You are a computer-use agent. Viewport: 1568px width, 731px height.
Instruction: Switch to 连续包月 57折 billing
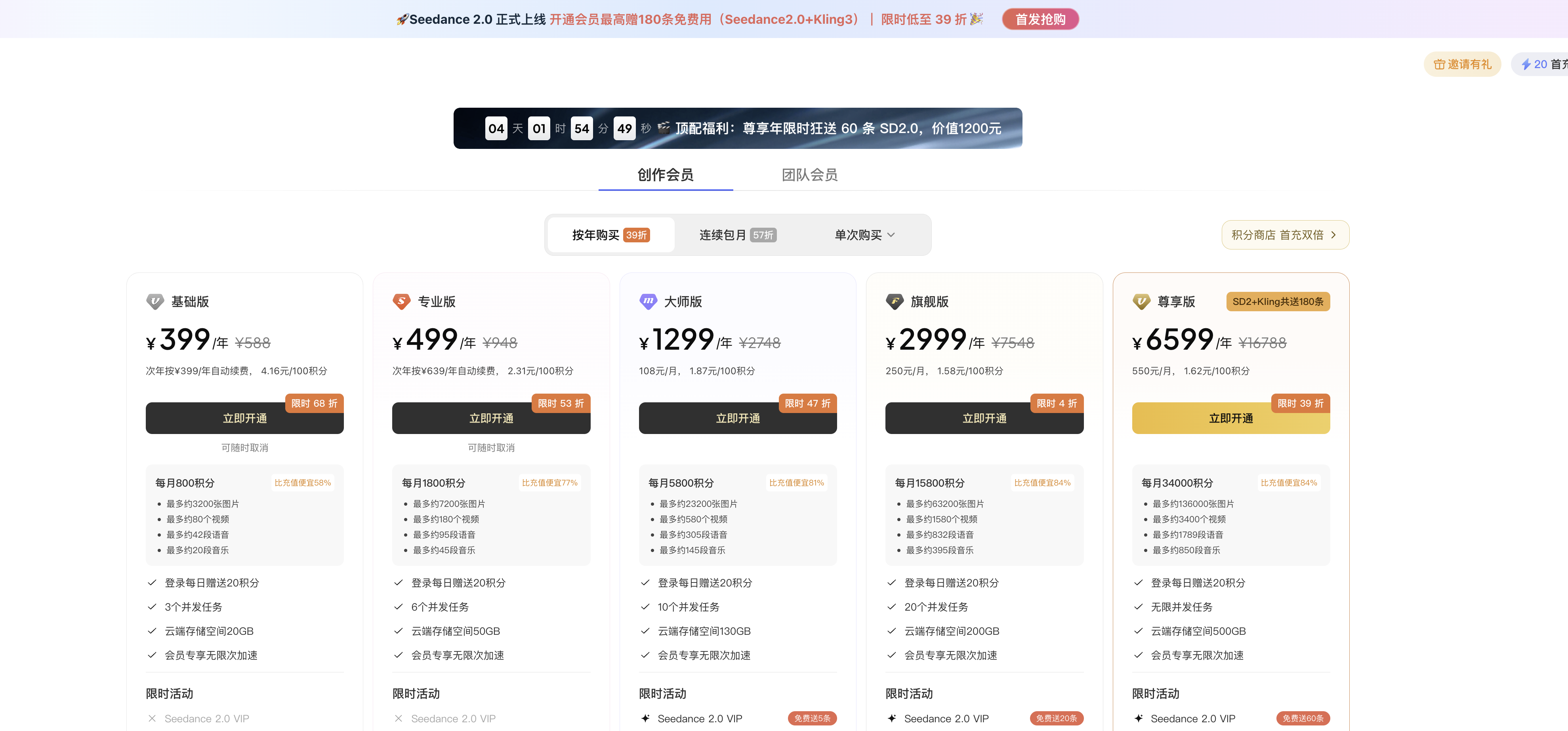tap(737, 235)
